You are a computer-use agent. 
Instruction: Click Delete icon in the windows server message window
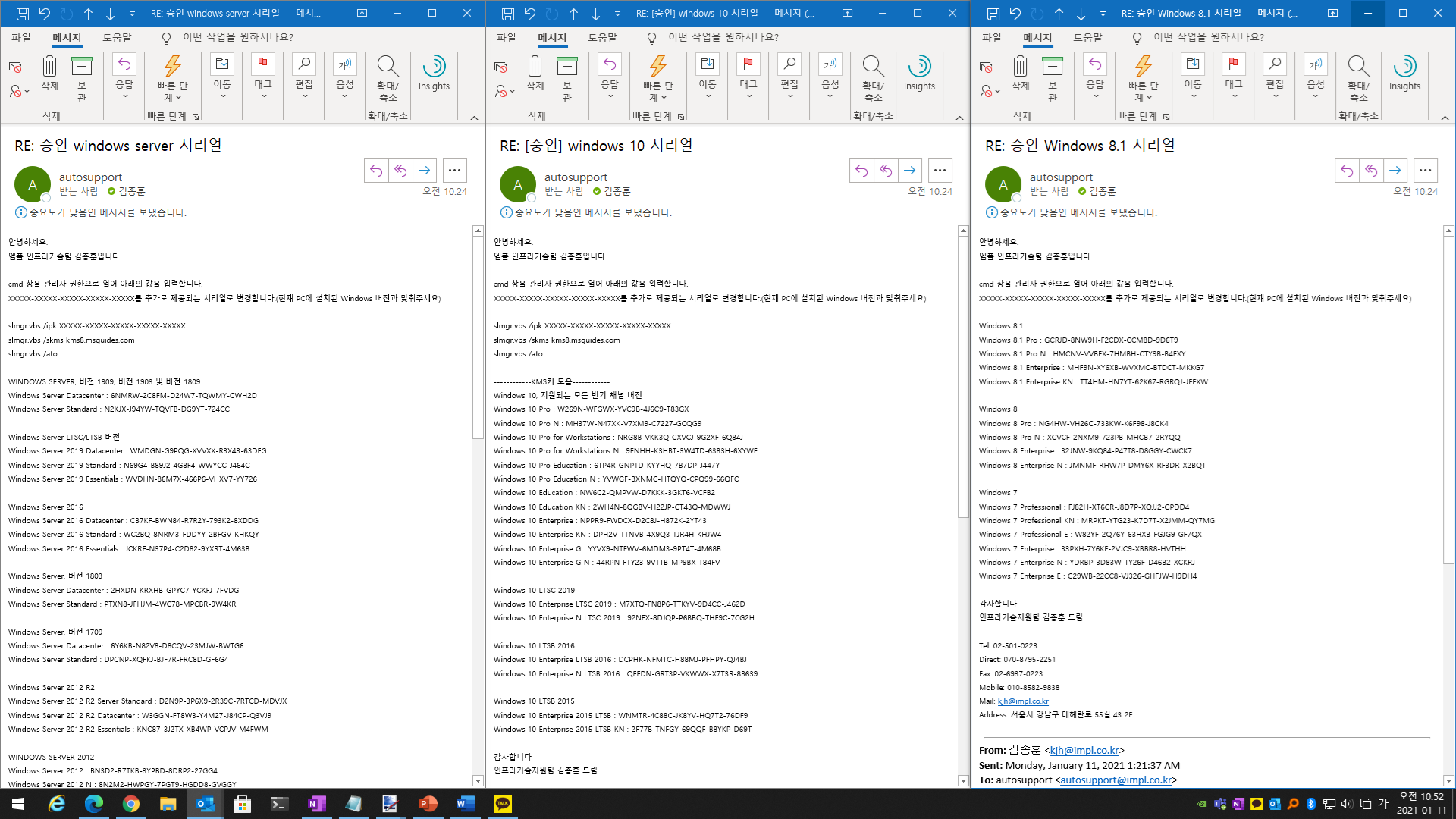pyautogui.click(x=49, y=67)
